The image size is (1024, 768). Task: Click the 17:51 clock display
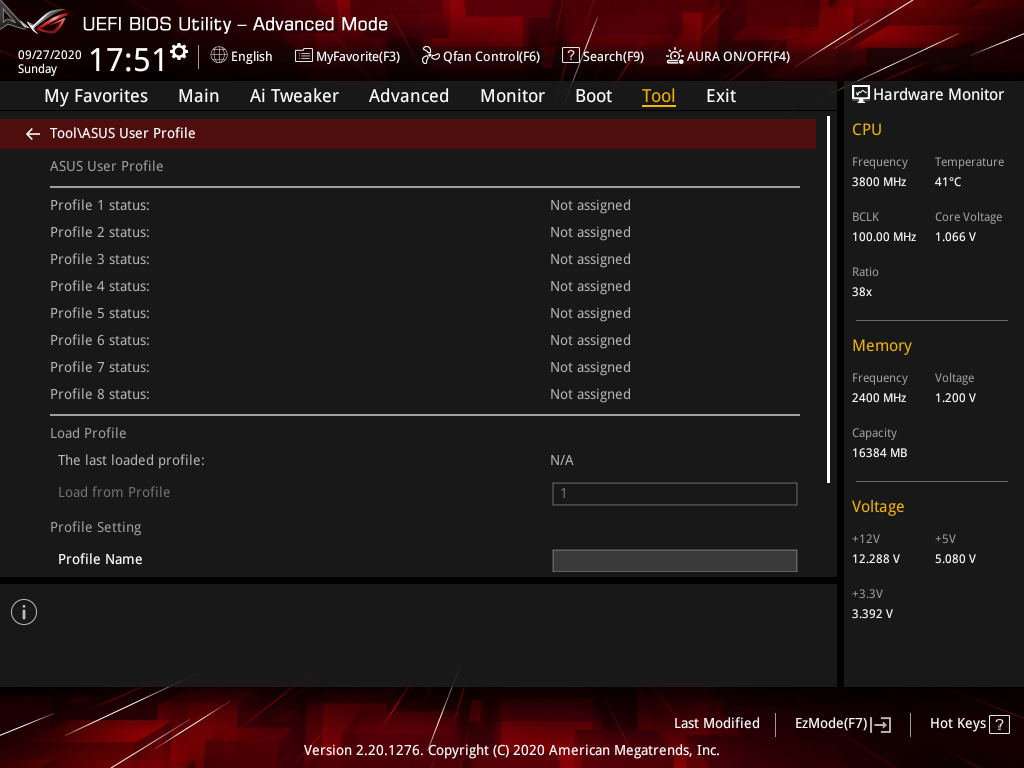[x=128, y=59]
